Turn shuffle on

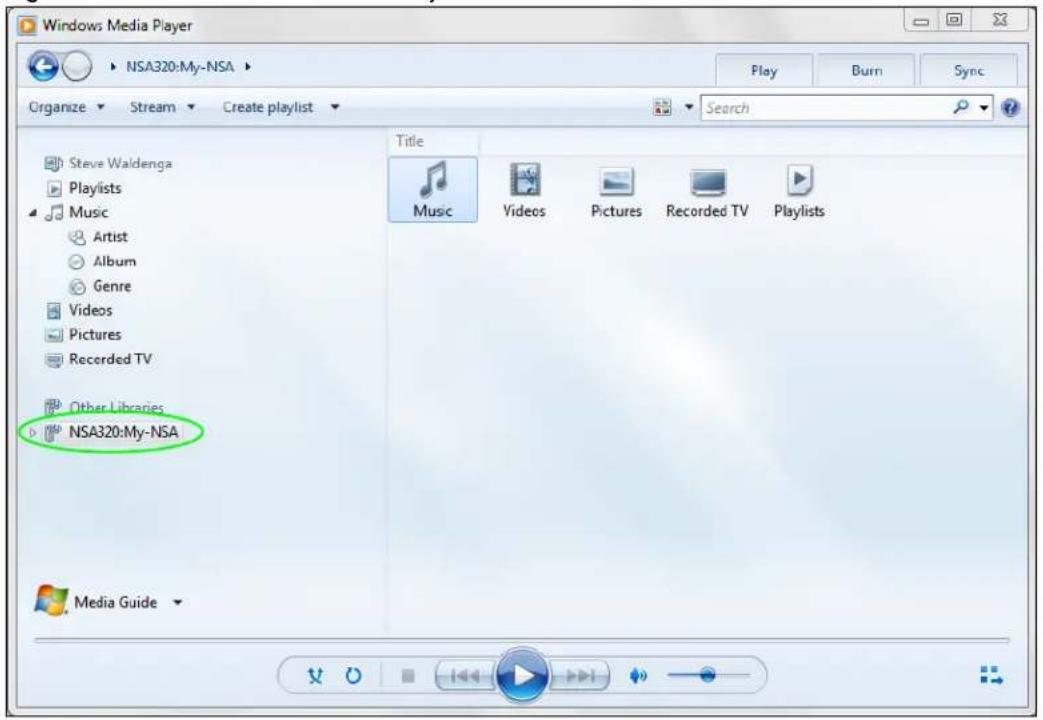pos(315,676)
